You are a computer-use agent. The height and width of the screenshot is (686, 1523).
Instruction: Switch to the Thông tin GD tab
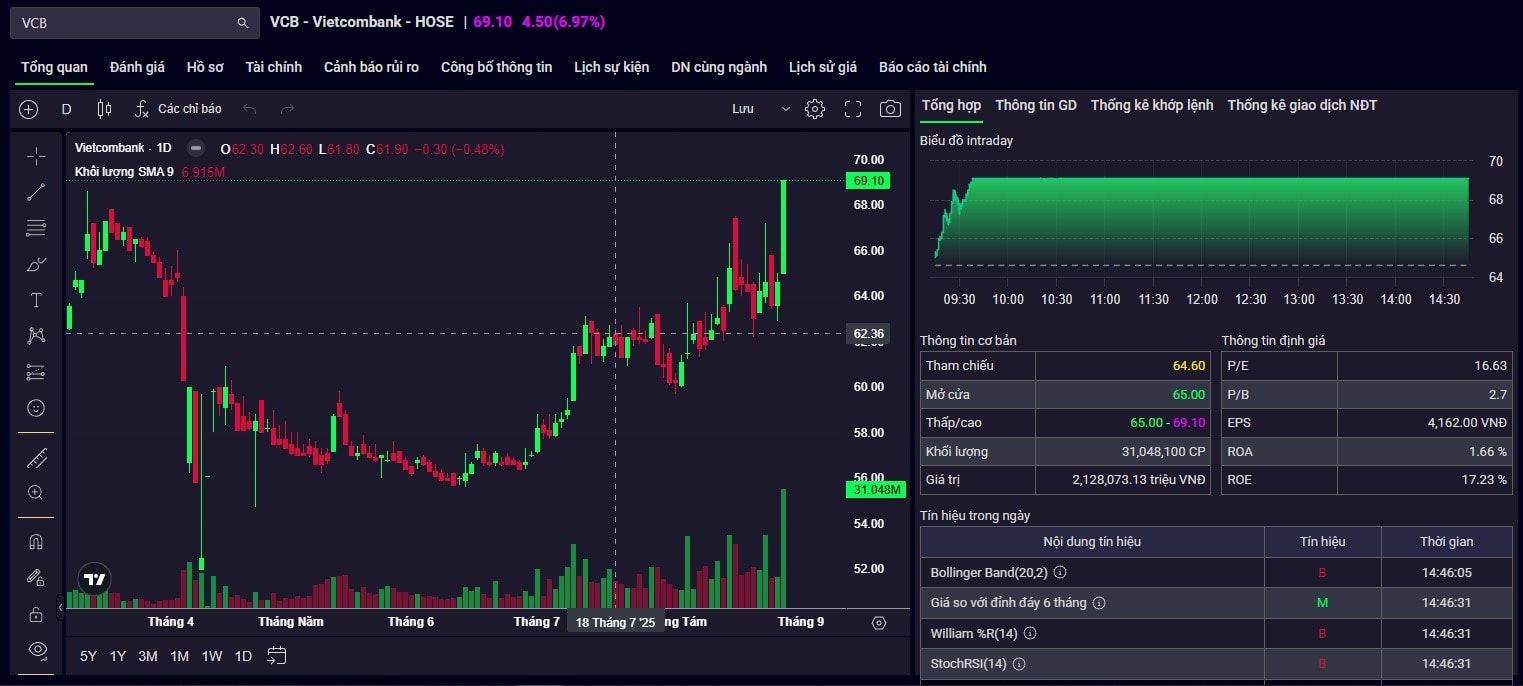coord(1036,105)
